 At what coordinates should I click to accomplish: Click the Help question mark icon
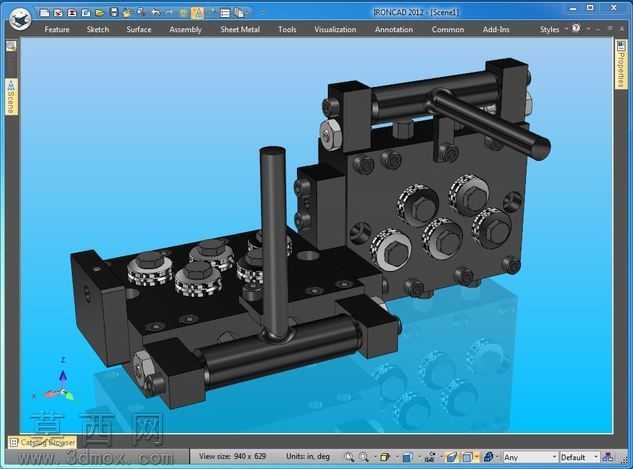coord(576,28)
